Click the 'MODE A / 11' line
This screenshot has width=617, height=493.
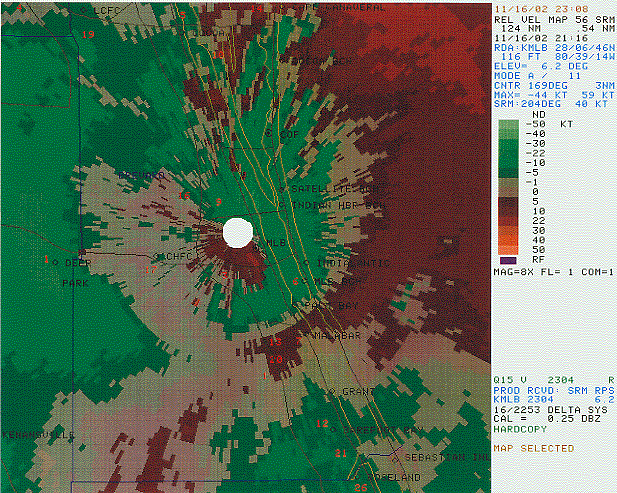[538, 76]
